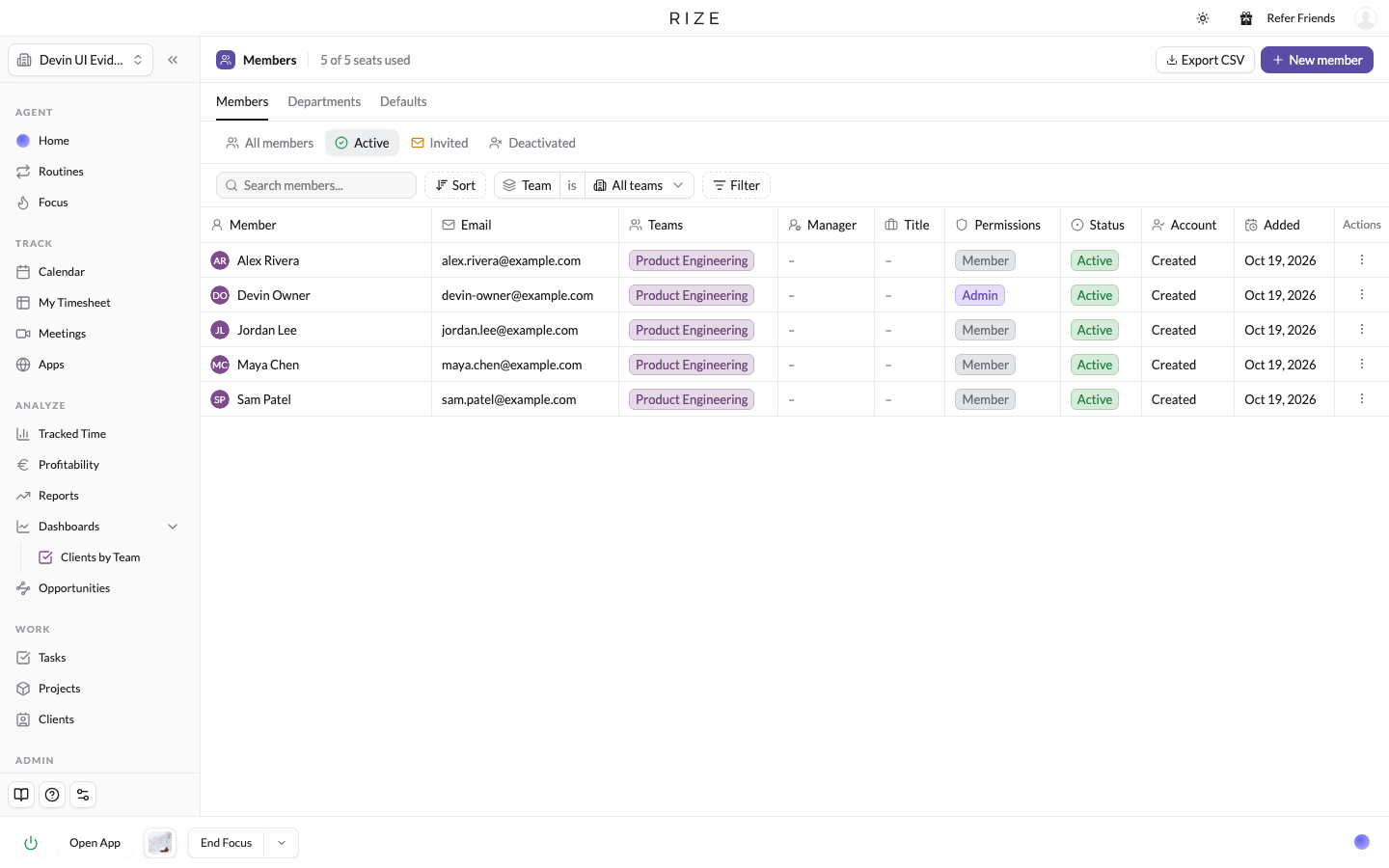This screenshot has width=1389, height=868.
Task: Show Active members filter
Action: click(x=362, y=143)
